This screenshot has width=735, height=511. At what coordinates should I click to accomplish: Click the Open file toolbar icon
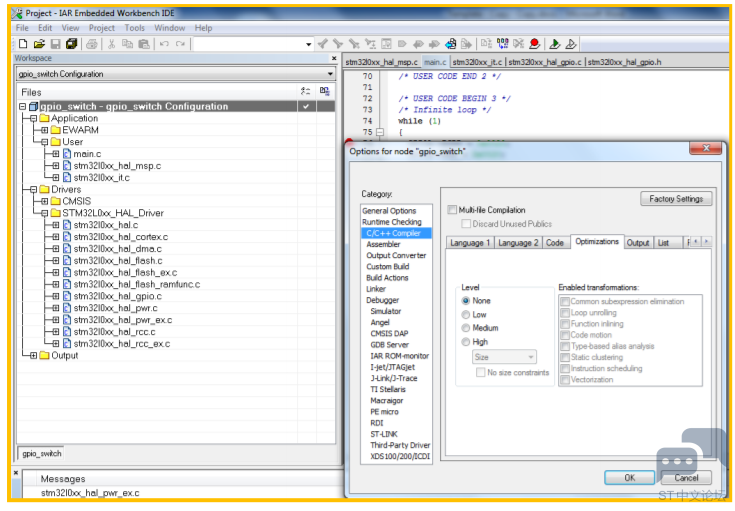click(x=39, y=44)
